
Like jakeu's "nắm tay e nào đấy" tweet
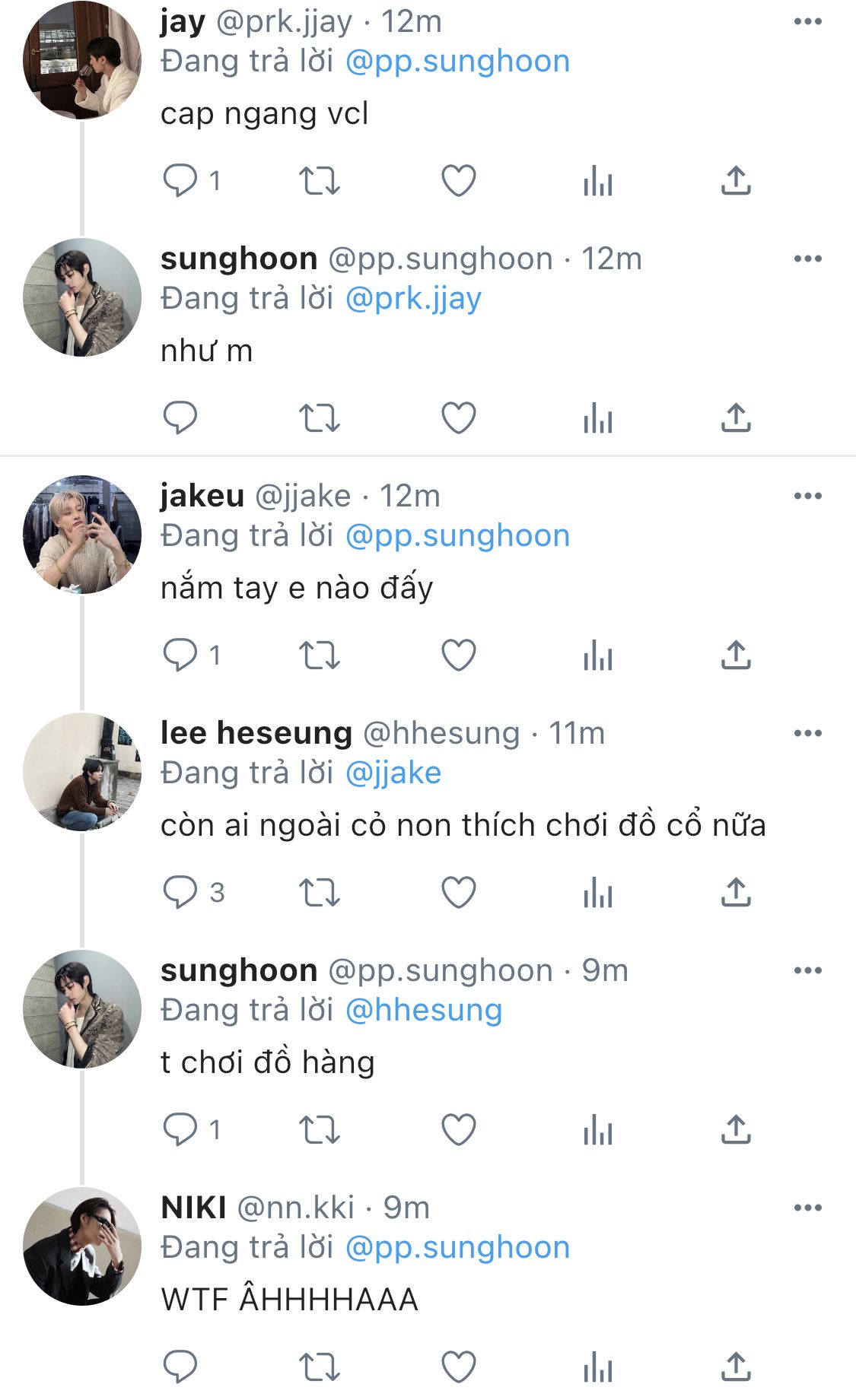click(459, 656)
